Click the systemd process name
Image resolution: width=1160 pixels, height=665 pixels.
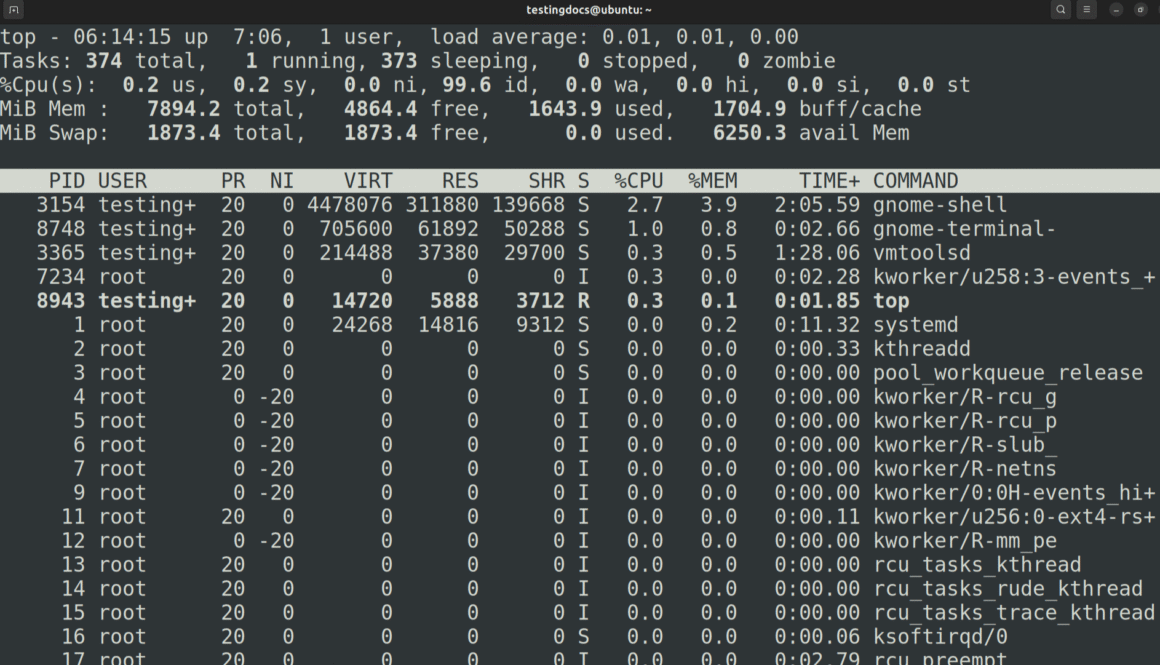pyautogui.click(x=915, y=325)
